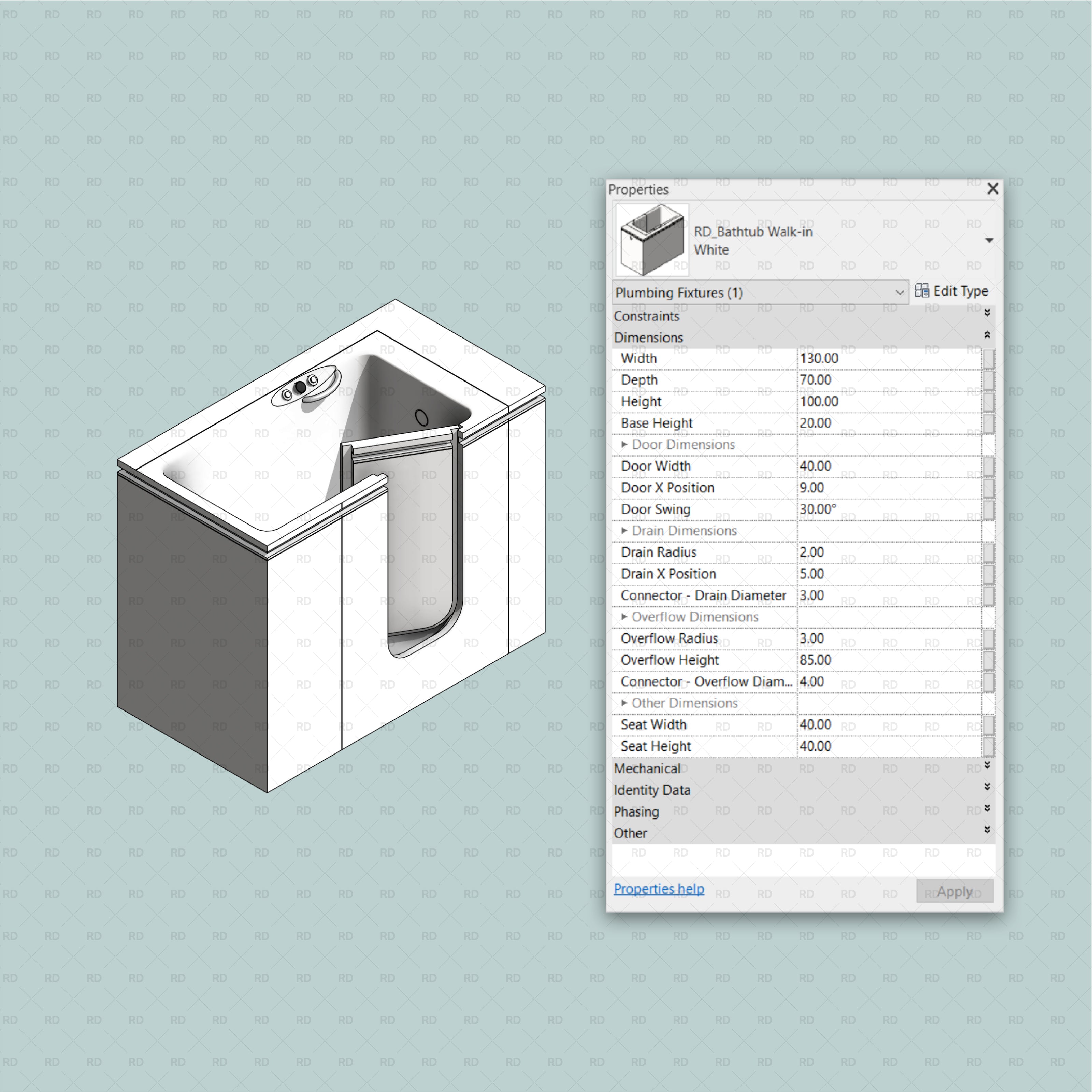The height and width of the screenshot is (1092, 1092).
Task: Expand the Door Dimensions group
Action: 625,445
